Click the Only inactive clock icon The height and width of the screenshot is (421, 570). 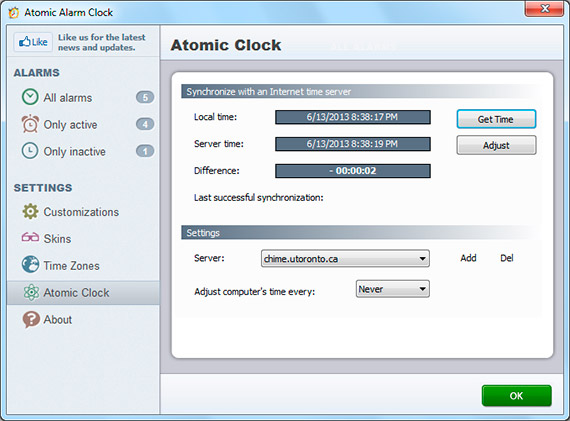(30, 151)
